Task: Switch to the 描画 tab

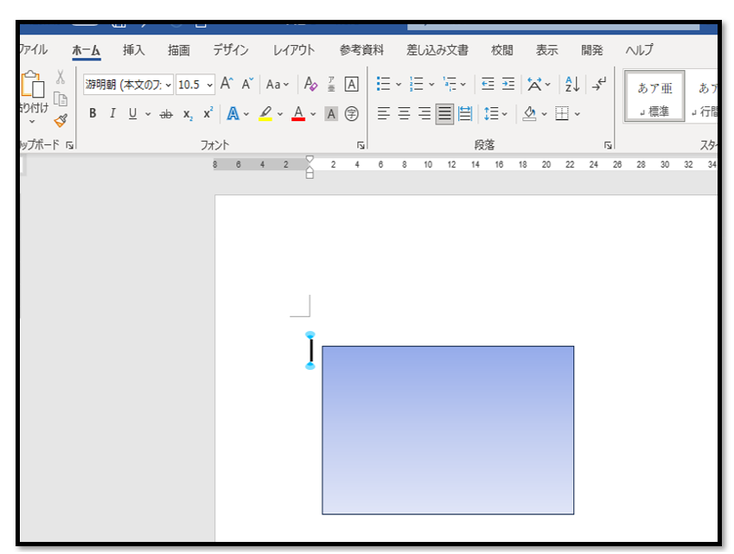Action: tap(179, 50)
